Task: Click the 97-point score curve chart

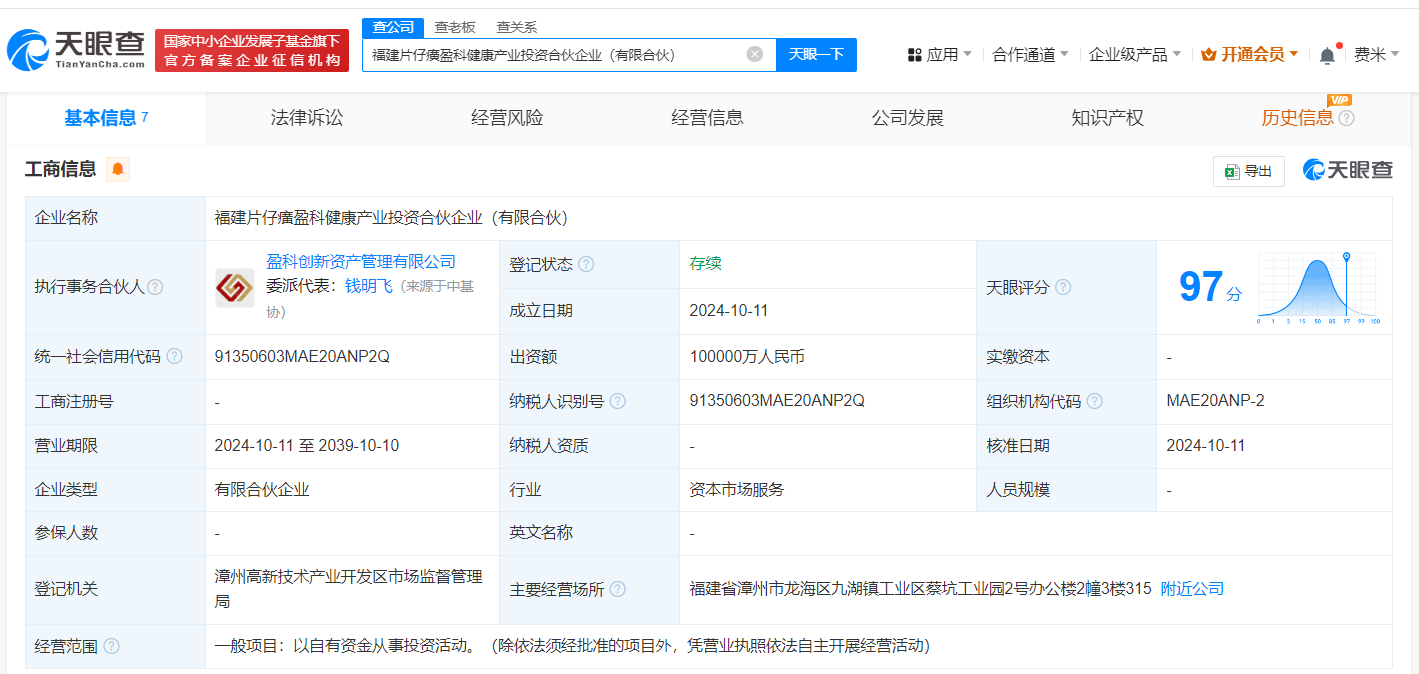Action: click(x=1317, y=287)
